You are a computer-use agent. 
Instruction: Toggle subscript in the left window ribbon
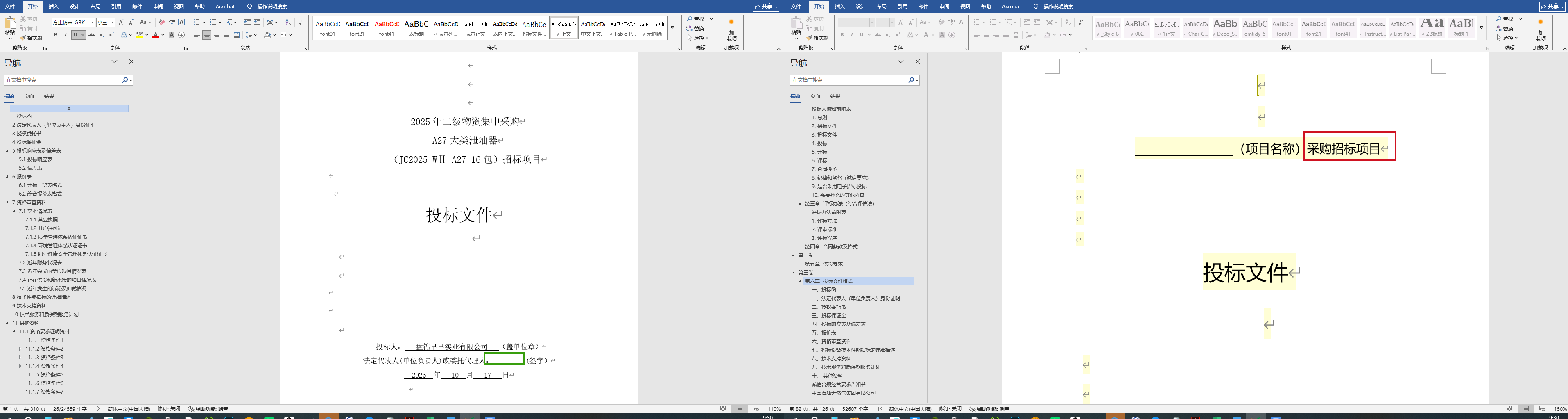pyautogui.click(x=102, y=35)
